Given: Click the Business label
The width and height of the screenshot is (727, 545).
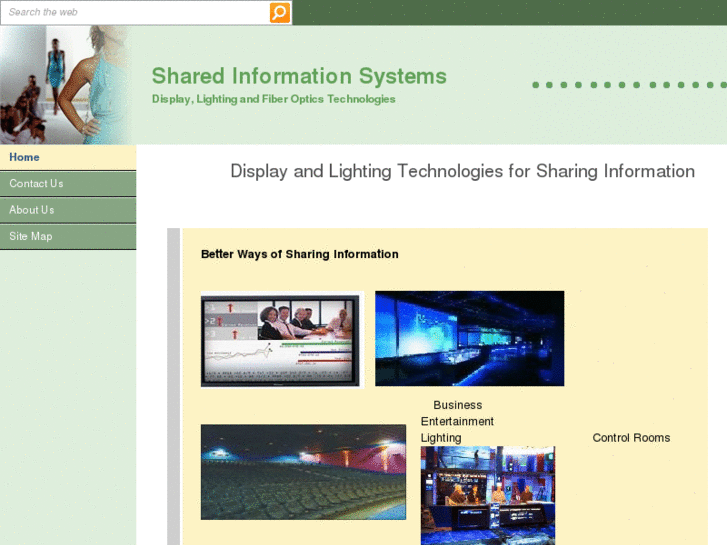Looking at the screenshot, I should click(x=458, y=405).
